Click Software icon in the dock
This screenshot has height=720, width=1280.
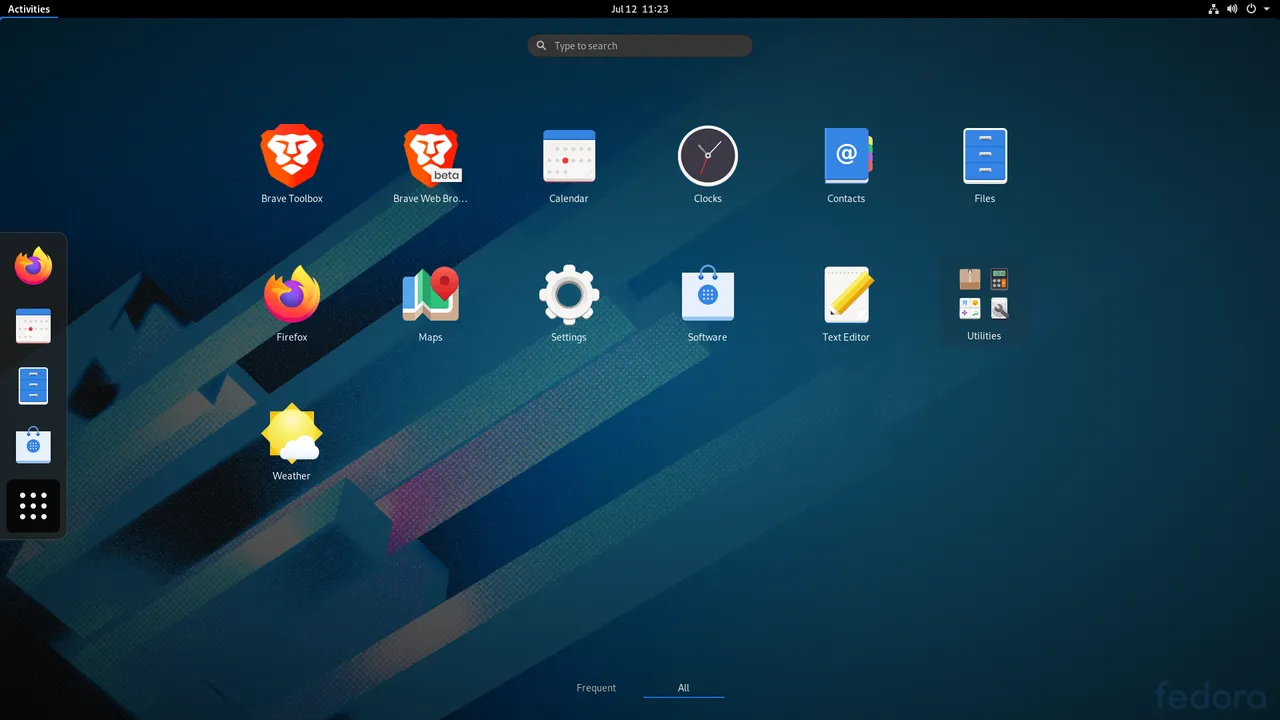tap(33, 445)
